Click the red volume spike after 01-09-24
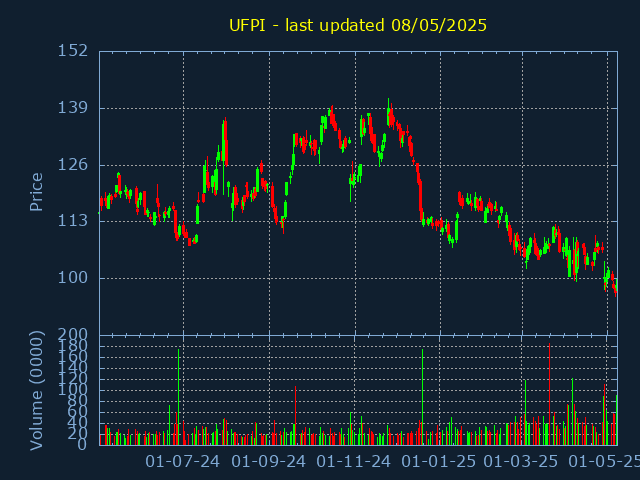The height and width of the screenshot is (480, 640). coord(296,416)
